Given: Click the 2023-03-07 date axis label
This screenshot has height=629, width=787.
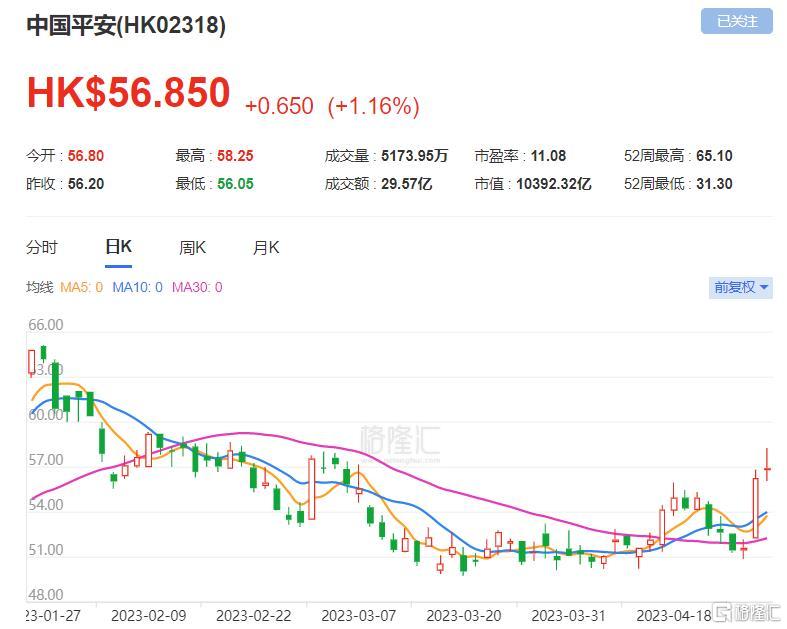Looking at the screenshot, I should 359,615.
